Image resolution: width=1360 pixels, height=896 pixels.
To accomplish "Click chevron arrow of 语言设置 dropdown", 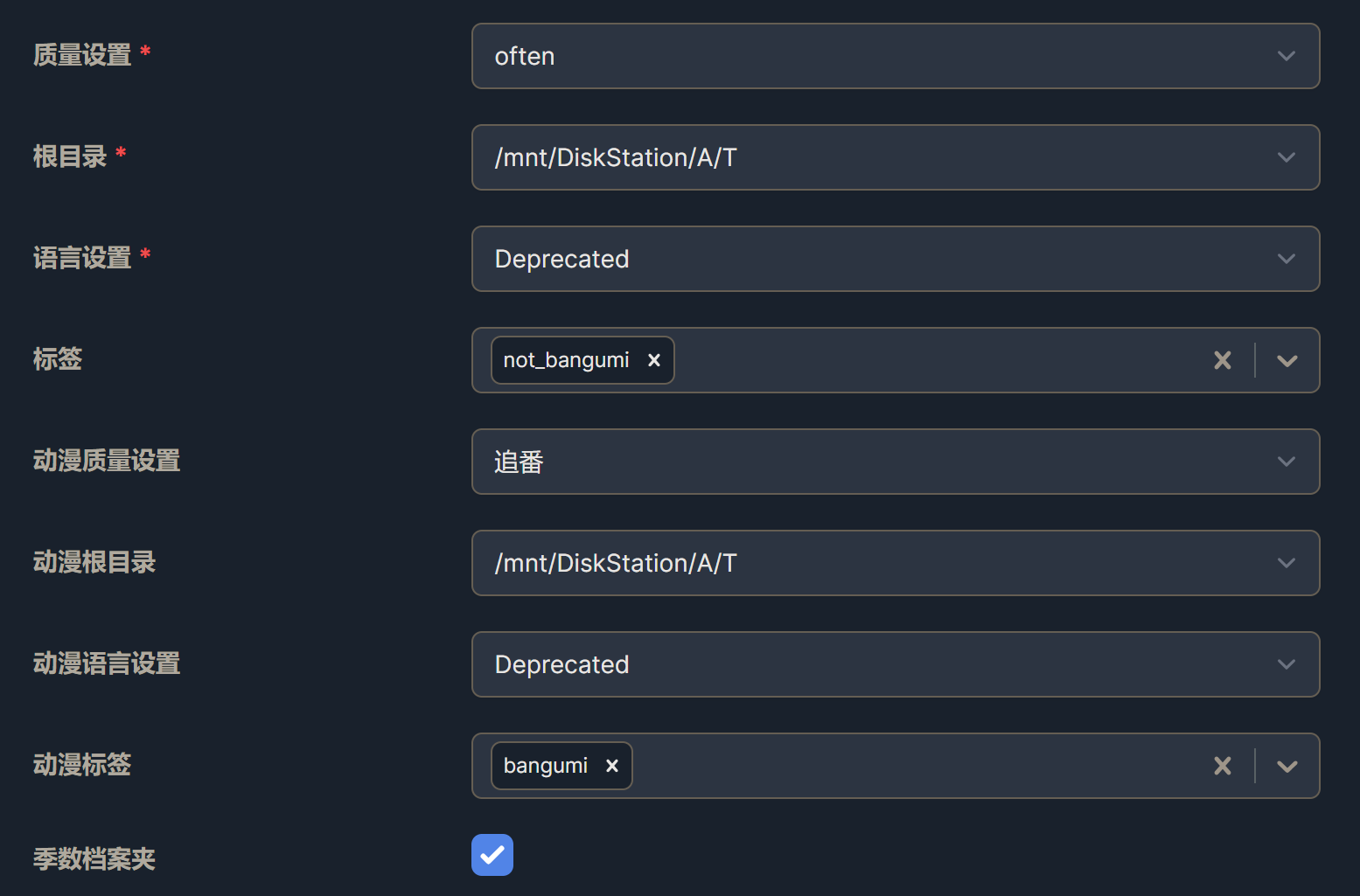I will pyautogui.click(x=1286, y=259).
